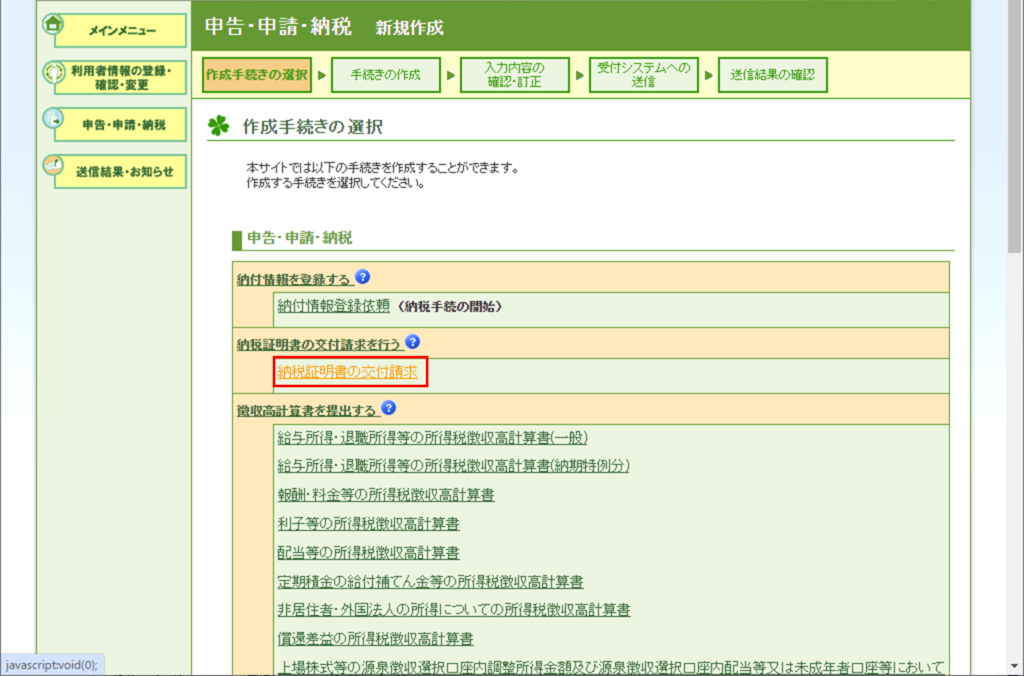The width and height of the screenshot is (1024, 676).
Task: Open help icon next to 納付情報を登録する
Action: 363,277
